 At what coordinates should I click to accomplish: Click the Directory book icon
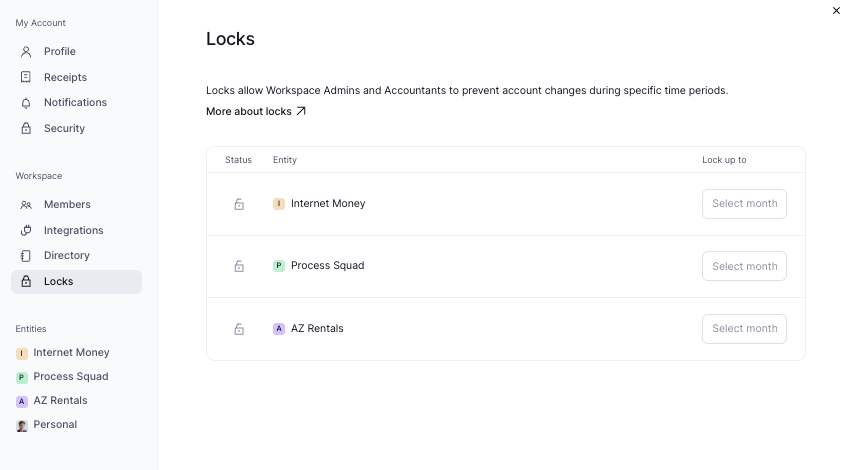(26, 256)
